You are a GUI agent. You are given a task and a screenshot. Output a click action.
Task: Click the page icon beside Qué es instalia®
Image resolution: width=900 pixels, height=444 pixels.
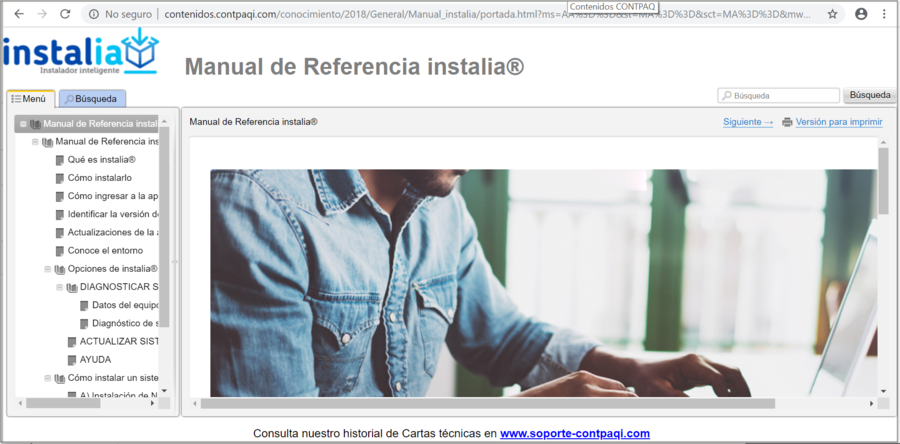point(60,160)
